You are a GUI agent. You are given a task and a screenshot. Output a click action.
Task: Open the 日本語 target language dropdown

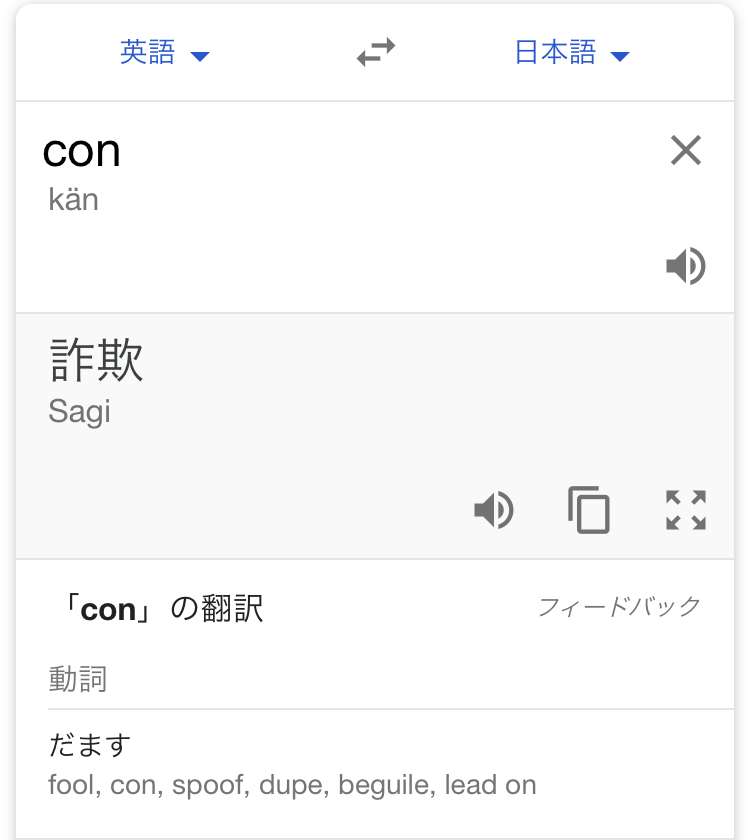pos(572,52)
